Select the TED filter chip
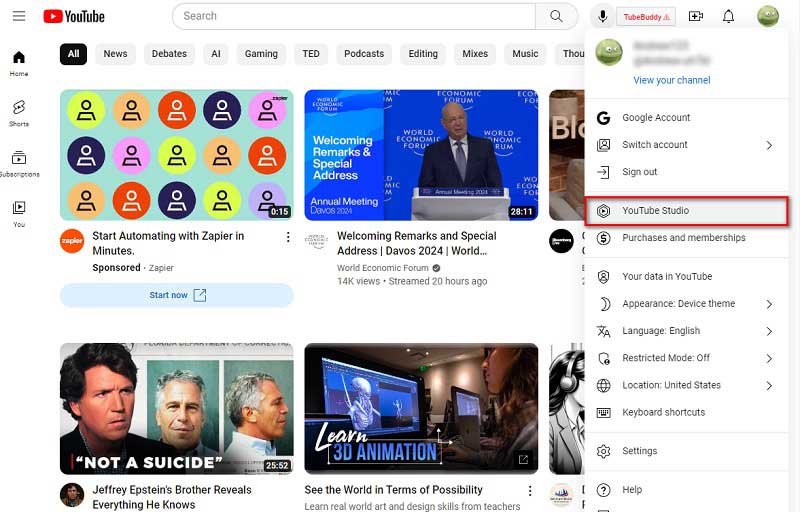 311,54
